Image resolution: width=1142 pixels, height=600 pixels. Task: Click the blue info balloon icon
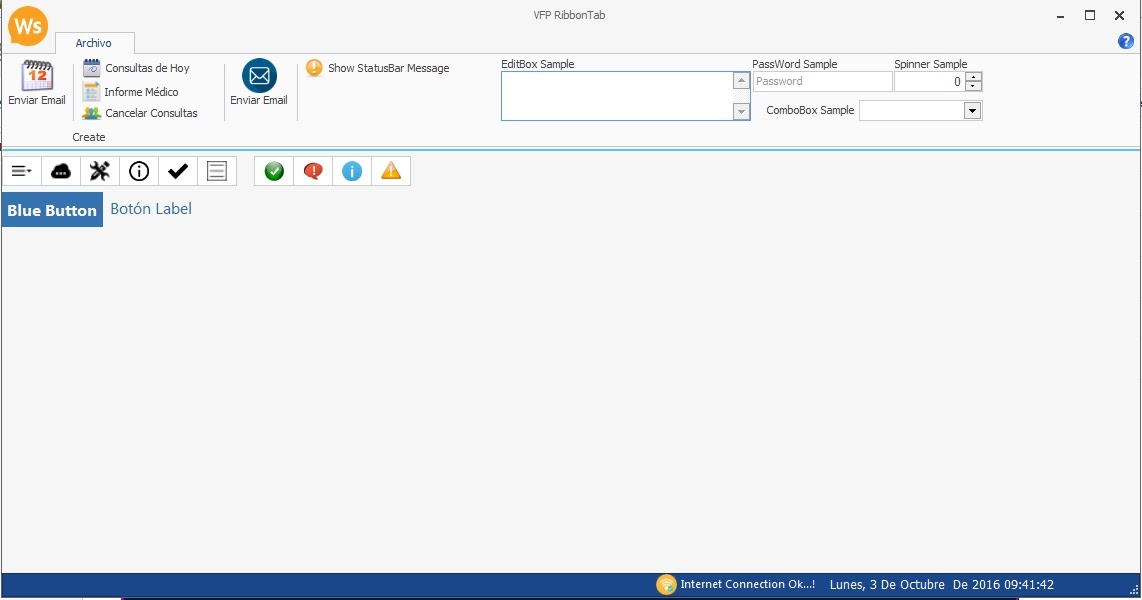[351, 171]
